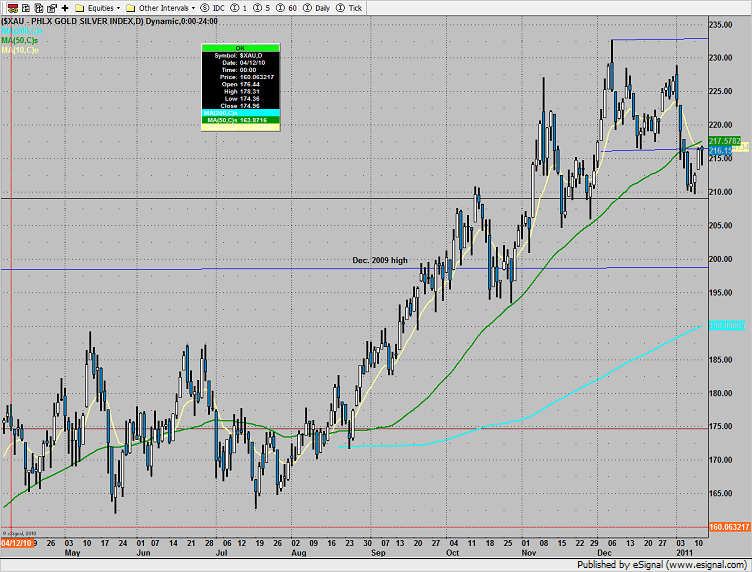Switch to the 60 minute interval
Image resolution: width=752 pixels, height=572 pixels.
287,8
